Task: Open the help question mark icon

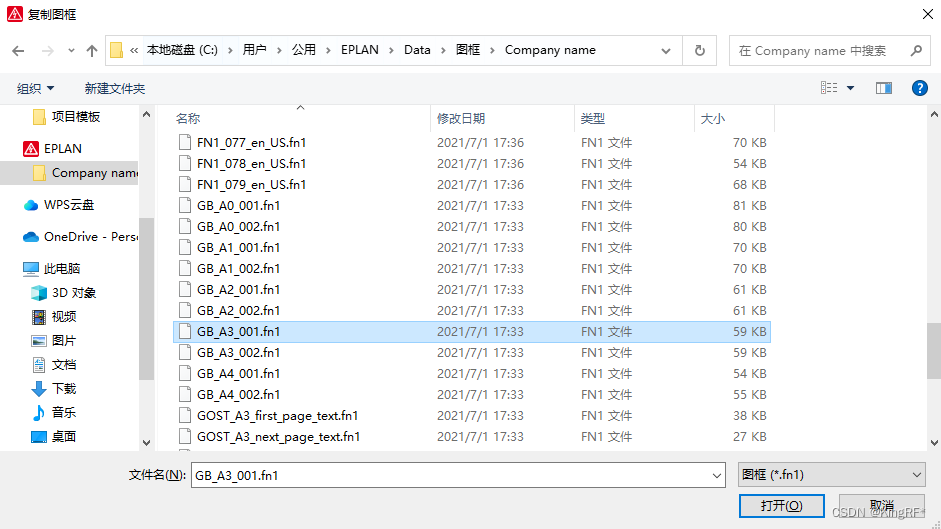Action: click(x=919, y=88)
